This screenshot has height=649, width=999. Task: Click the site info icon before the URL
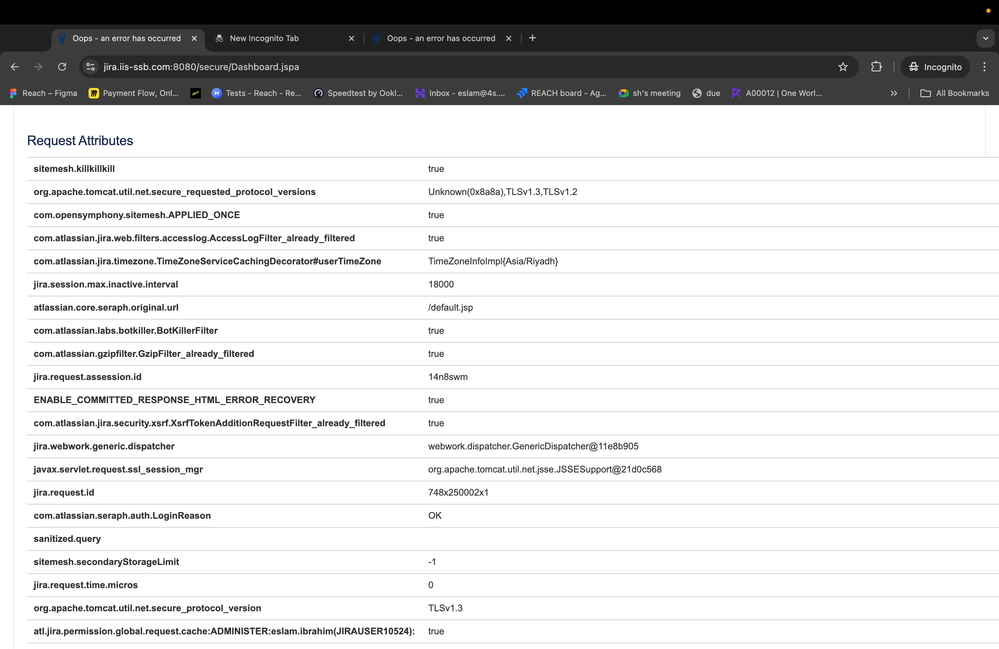pyautogui.click(x=90, y=67)
